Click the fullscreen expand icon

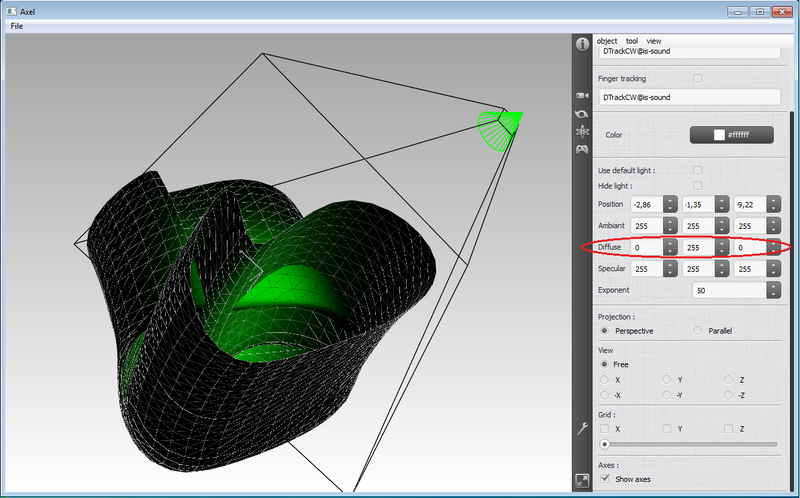click(x=582, y=481)
